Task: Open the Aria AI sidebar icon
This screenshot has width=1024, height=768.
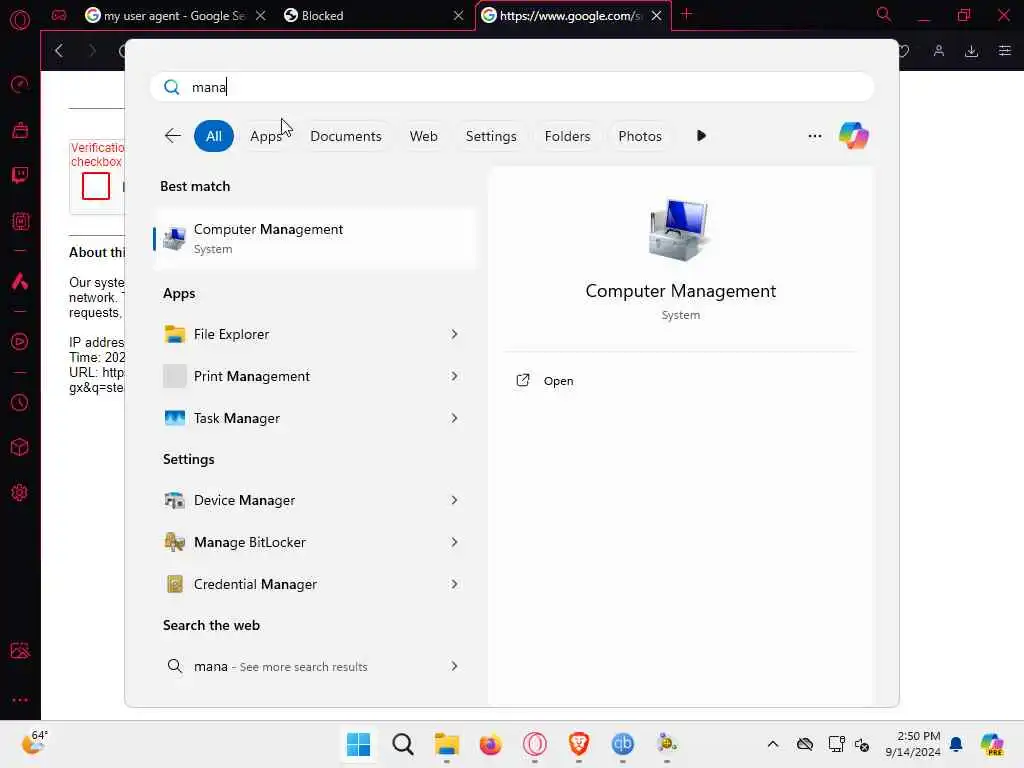Action: pos(20,281)
